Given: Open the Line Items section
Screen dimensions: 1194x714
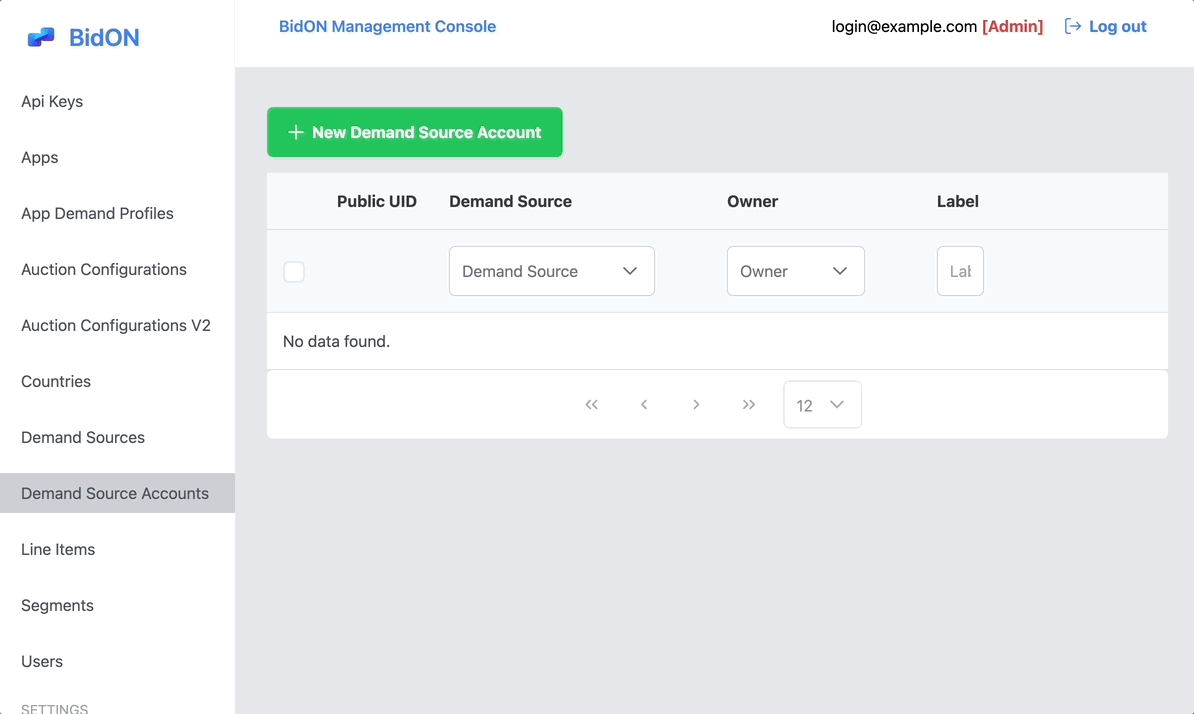Looking at the screenshot, I should pos(58,549).
